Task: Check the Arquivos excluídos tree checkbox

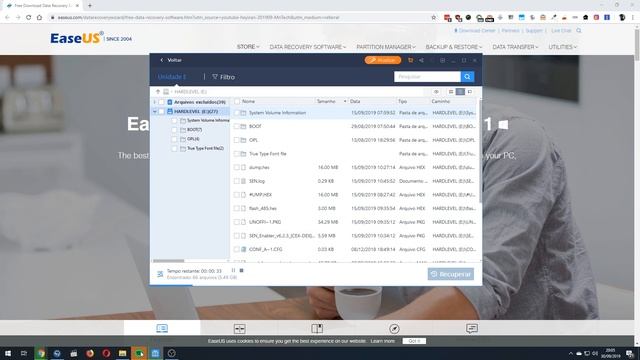Action: 162,102
